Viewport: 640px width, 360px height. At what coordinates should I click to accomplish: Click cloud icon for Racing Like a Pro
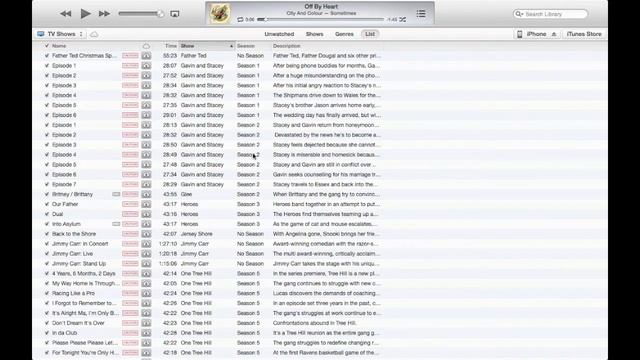[146, 293]
